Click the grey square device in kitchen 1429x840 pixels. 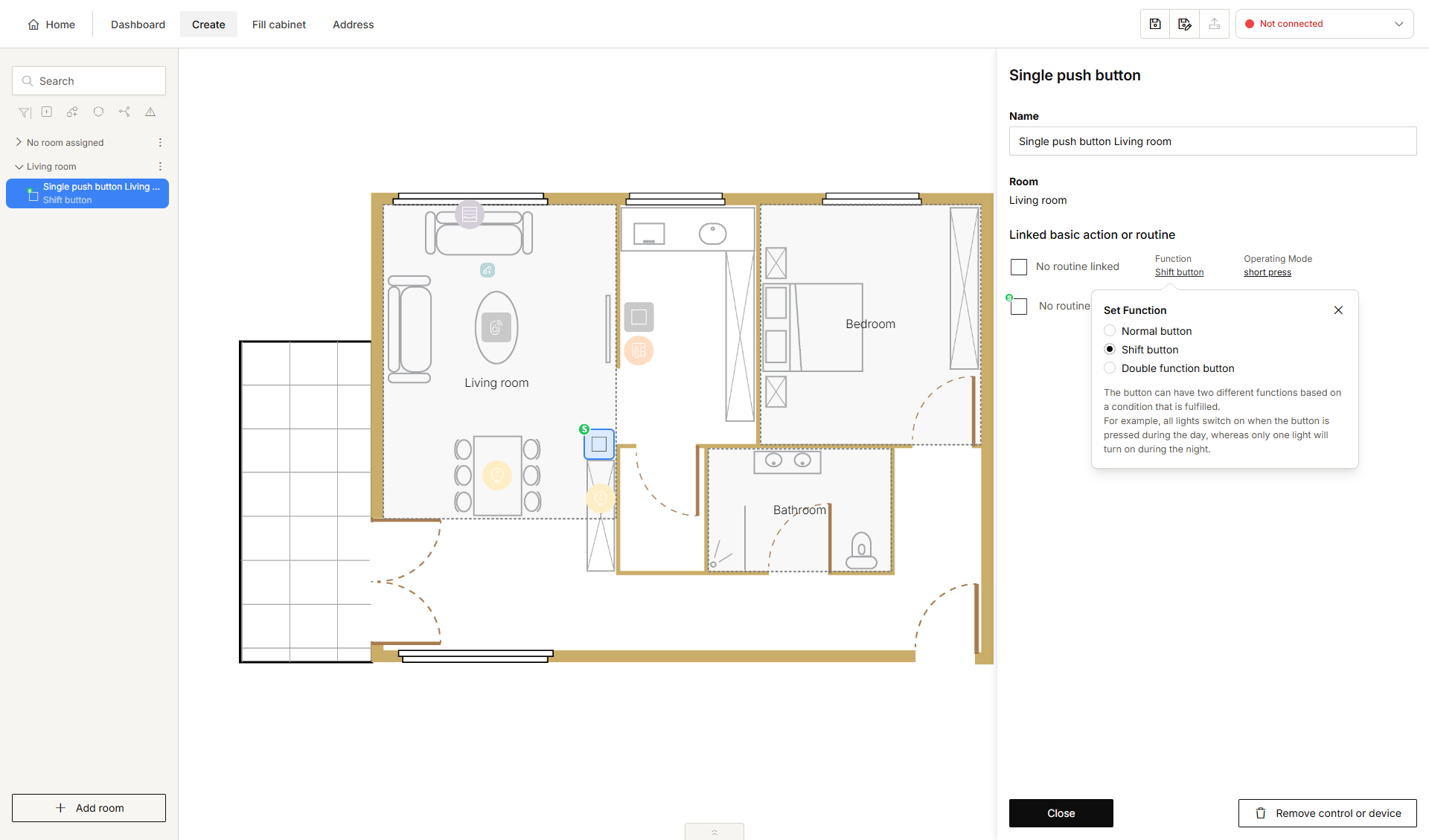(x=639, y=317)
